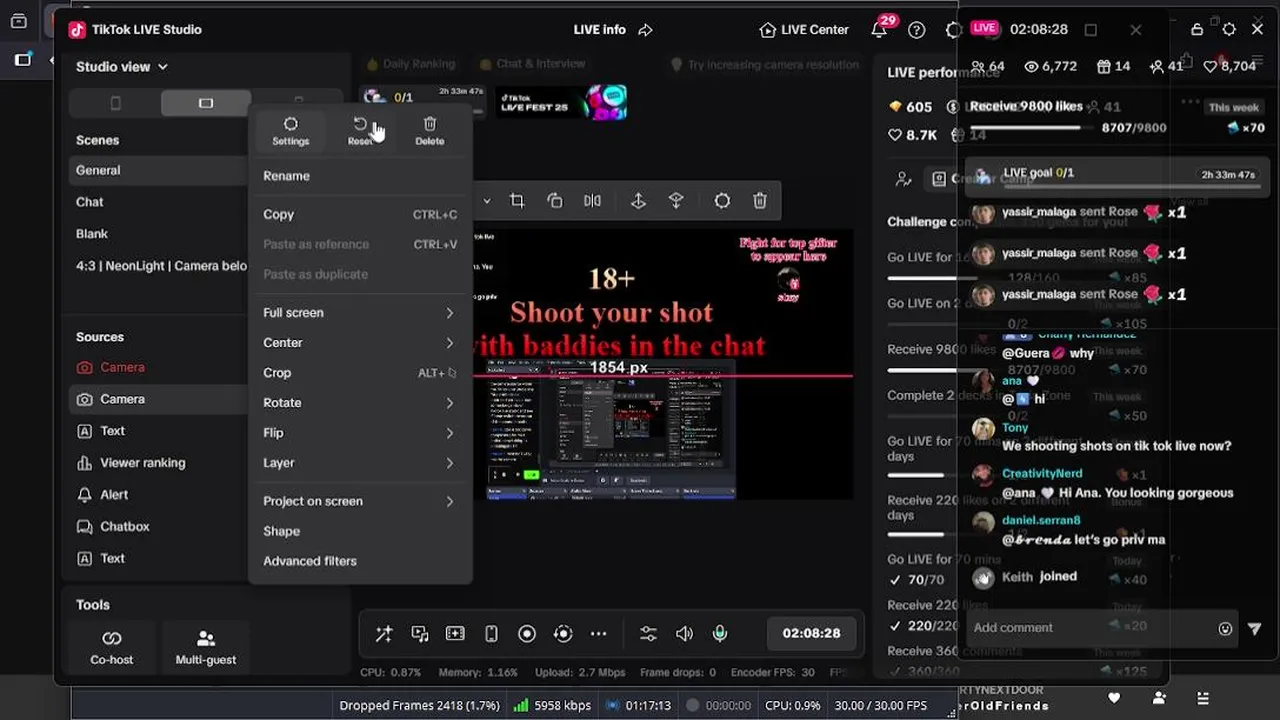
Task: Select the red Camera source
Action: click(x=160, y=367)
